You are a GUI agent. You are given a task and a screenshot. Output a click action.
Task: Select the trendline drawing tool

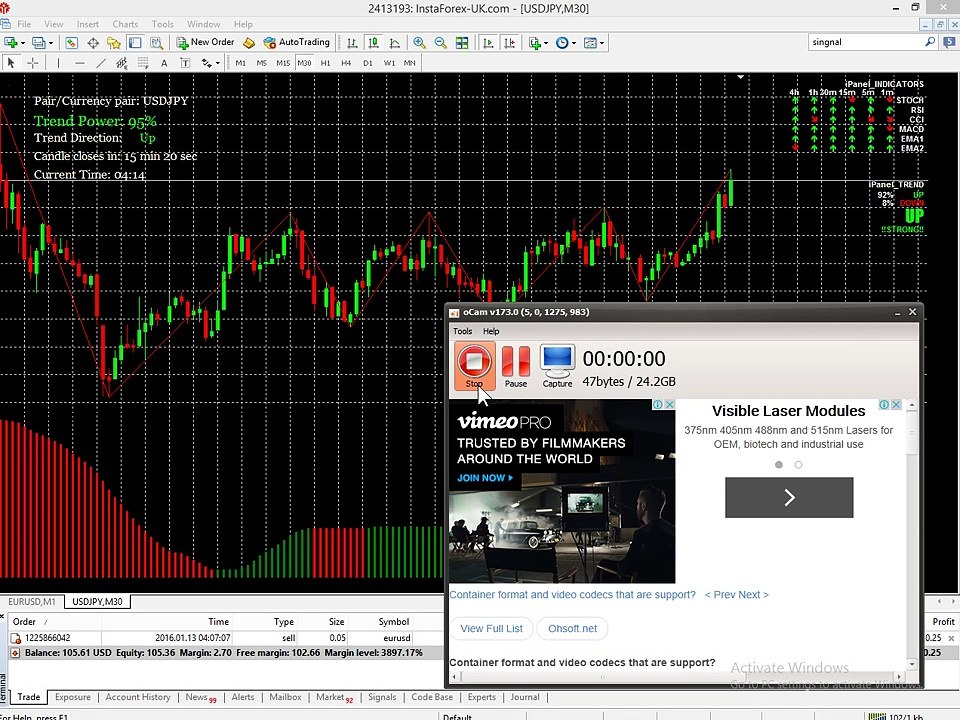(x=101, y=62)
